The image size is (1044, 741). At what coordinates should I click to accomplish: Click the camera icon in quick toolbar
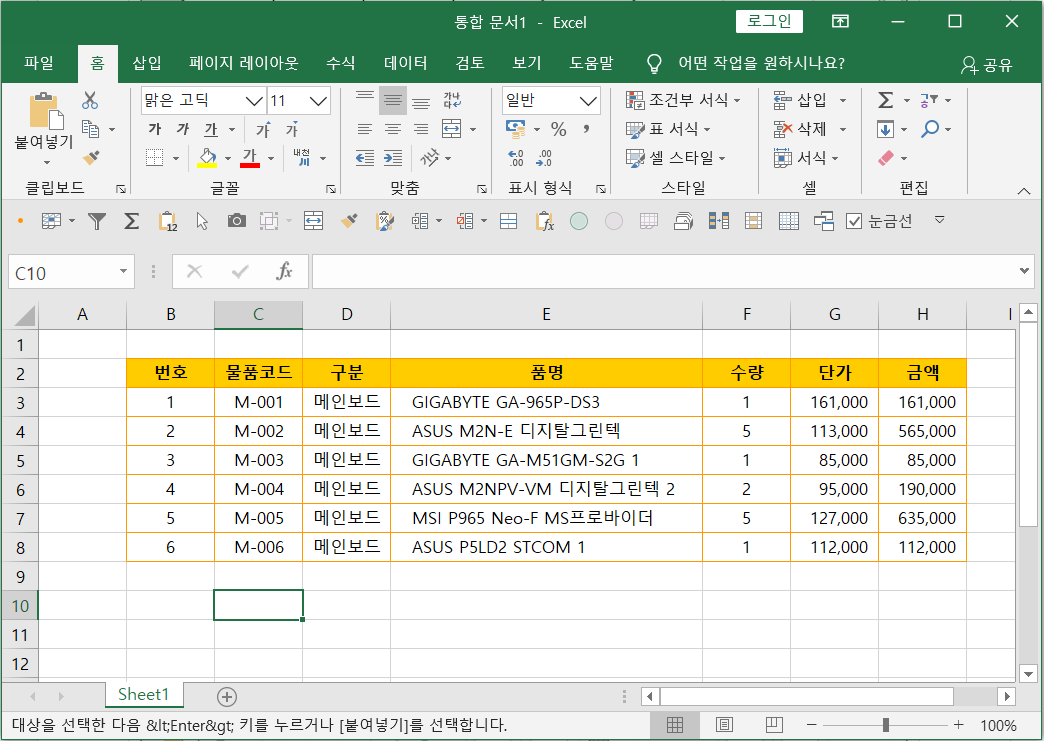click(x=236, y=221)
